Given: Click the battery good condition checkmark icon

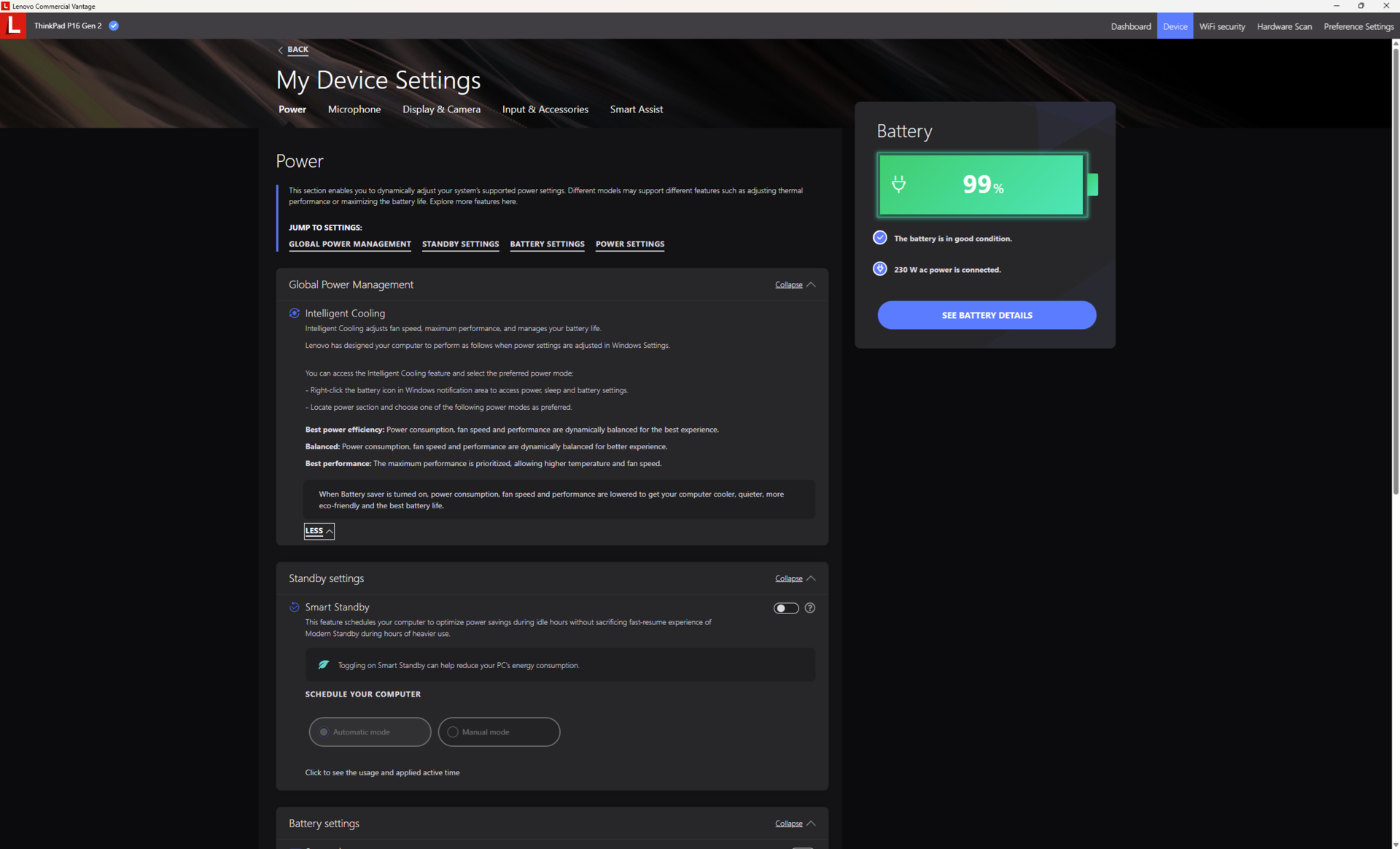Looking at the screenshot, I should tap(880, 238).
